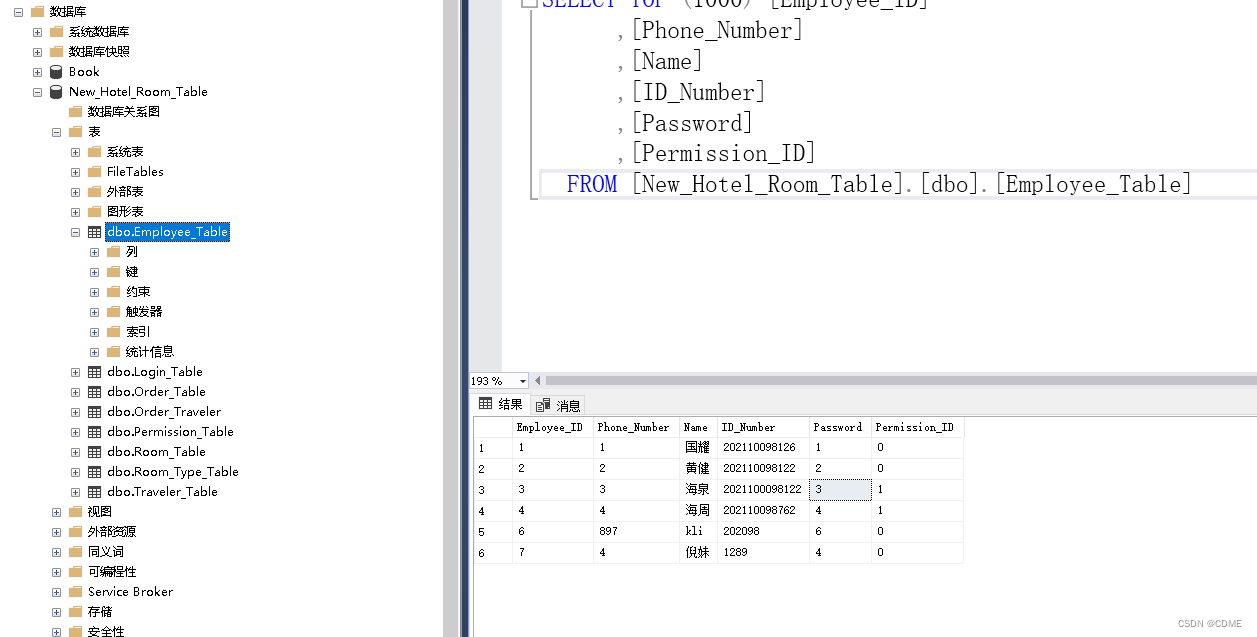Screen dimensions: 1257x637
Task: Select result row header 4
Action: (x=493, y=511)
